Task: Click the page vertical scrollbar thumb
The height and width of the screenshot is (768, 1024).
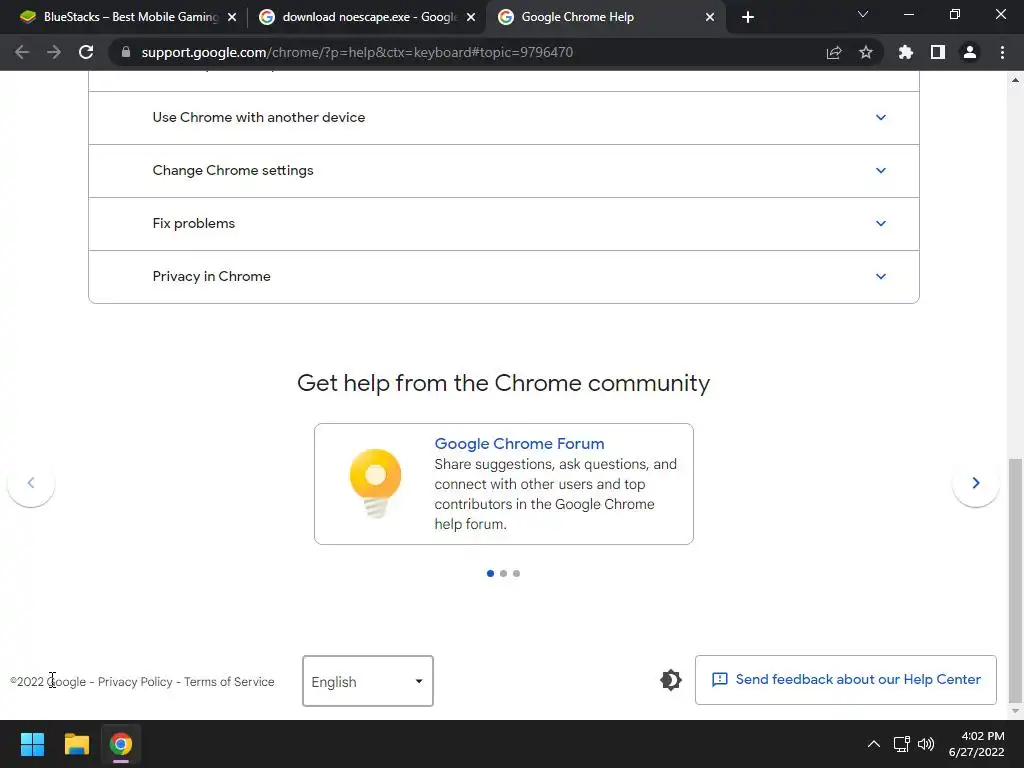Action: tap(1015, 579)
